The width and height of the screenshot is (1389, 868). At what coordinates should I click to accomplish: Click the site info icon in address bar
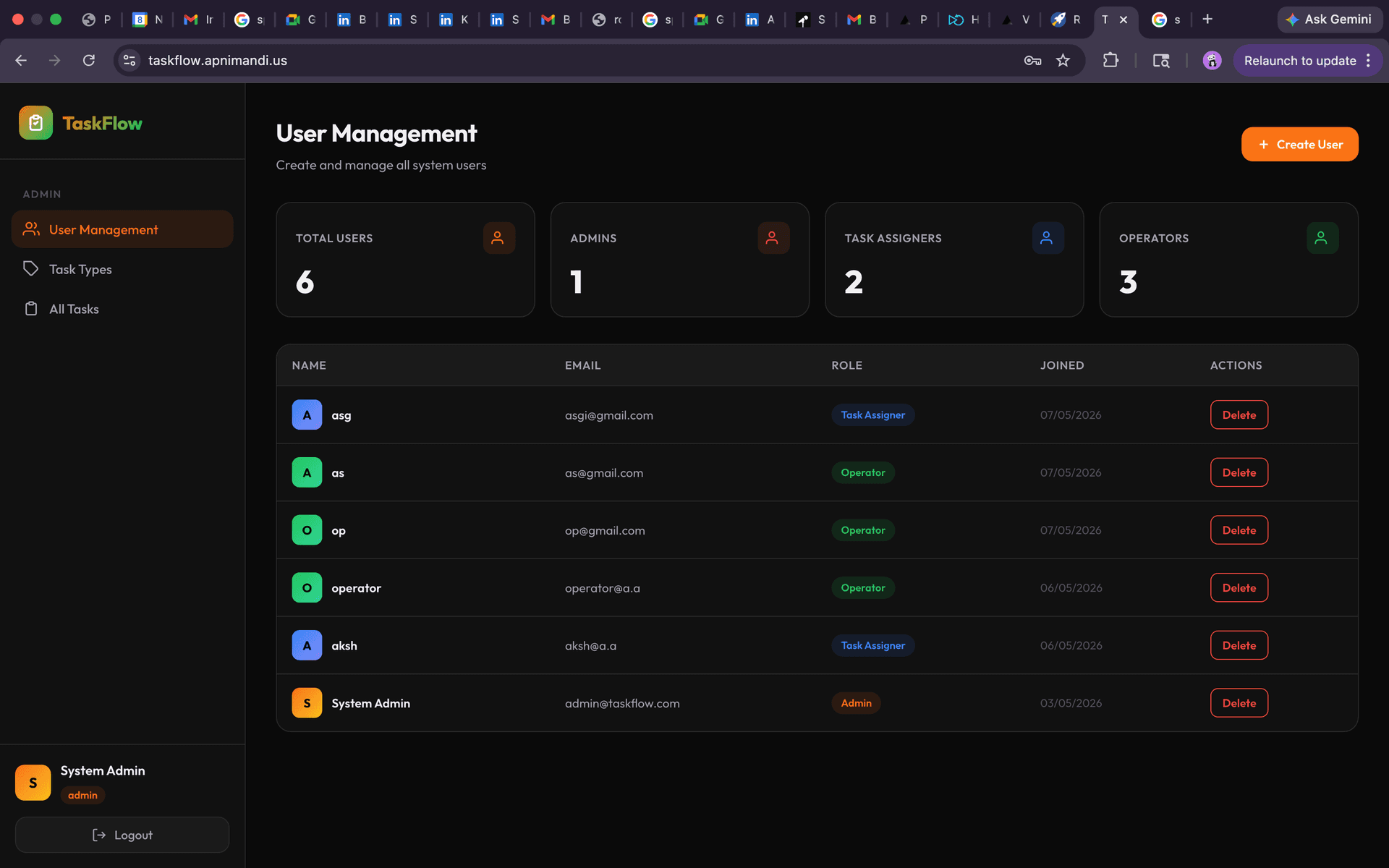tap(129, 61)
